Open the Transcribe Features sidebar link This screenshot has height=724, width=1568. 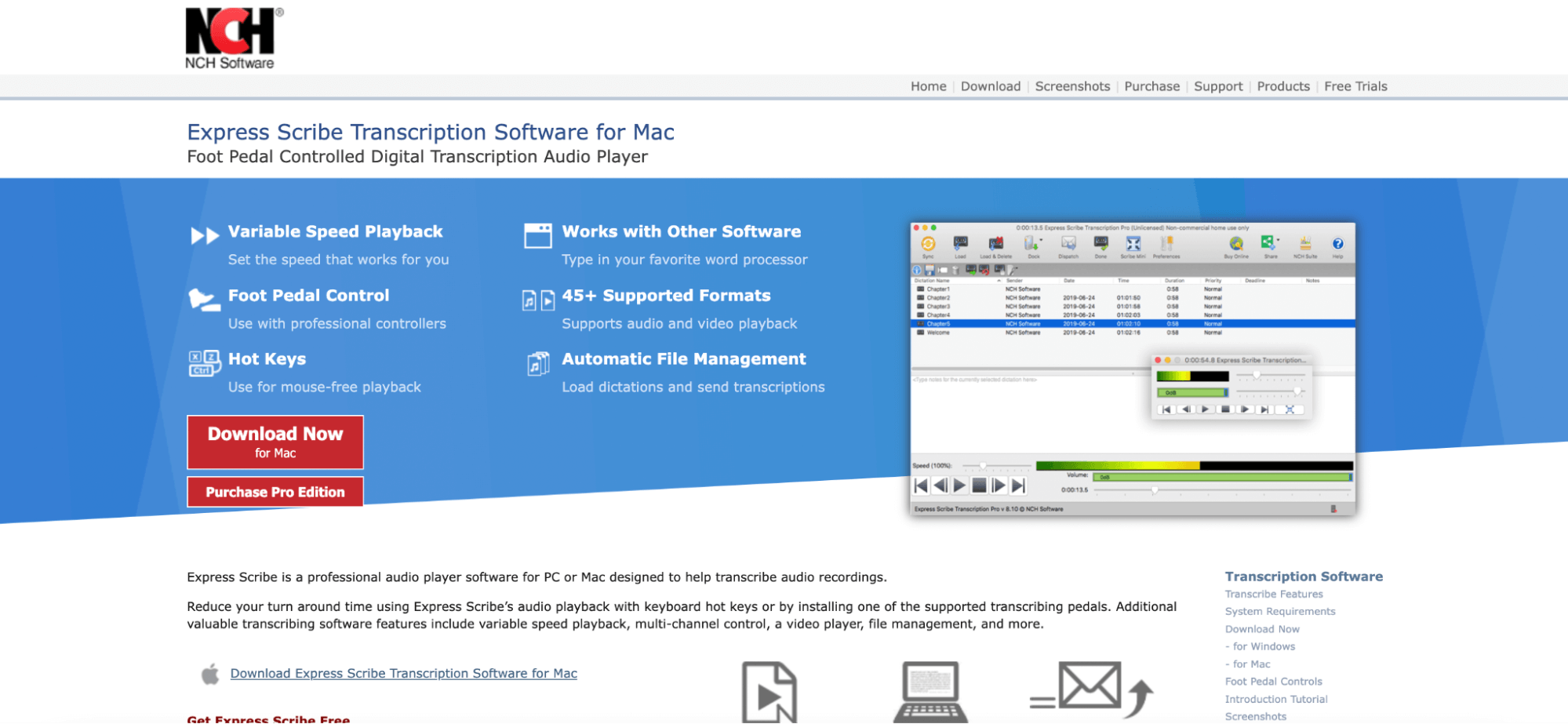click(1274, 595)
